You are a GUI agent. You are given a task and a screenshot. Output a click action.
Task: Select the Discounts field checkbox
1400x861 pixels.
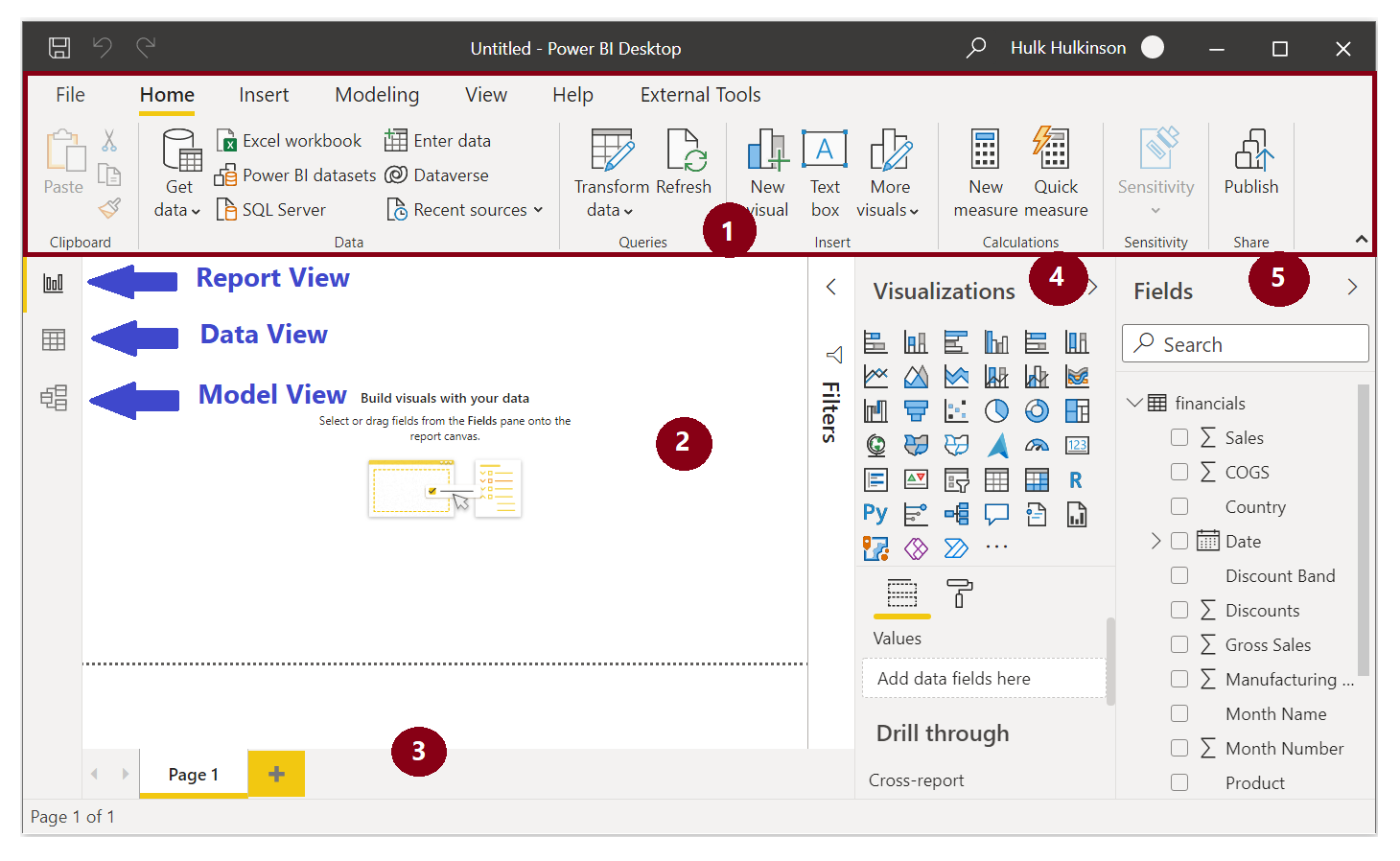pos(1179,610)
